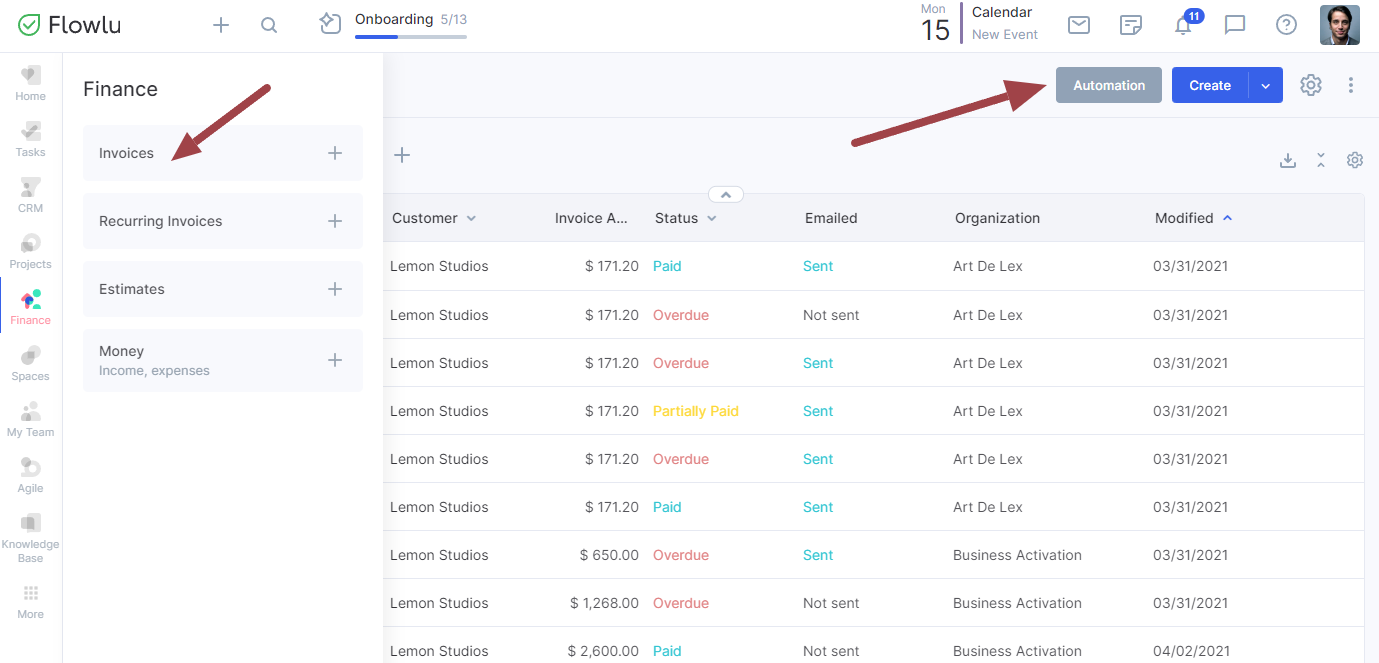Image resolution: width=1379 pixels, height=663 pixels.
Task: Click the Emailed column header
Action: point(831,218)
